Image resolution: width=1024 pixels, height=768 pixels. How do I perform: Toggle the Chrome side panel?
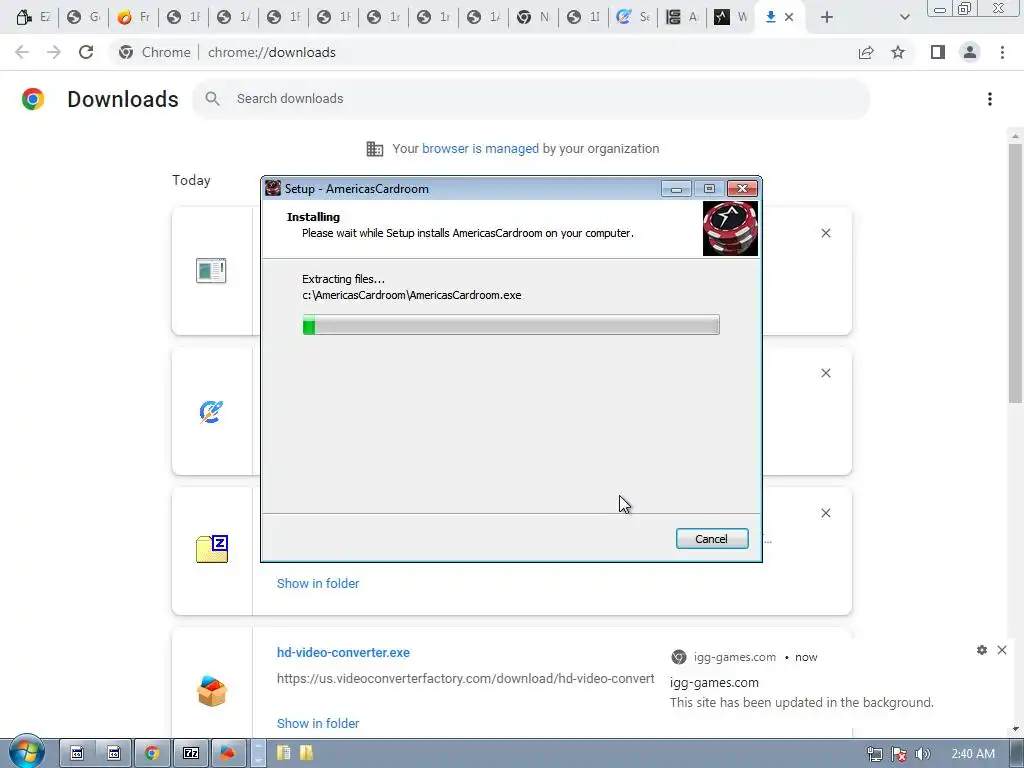(938, 52)
